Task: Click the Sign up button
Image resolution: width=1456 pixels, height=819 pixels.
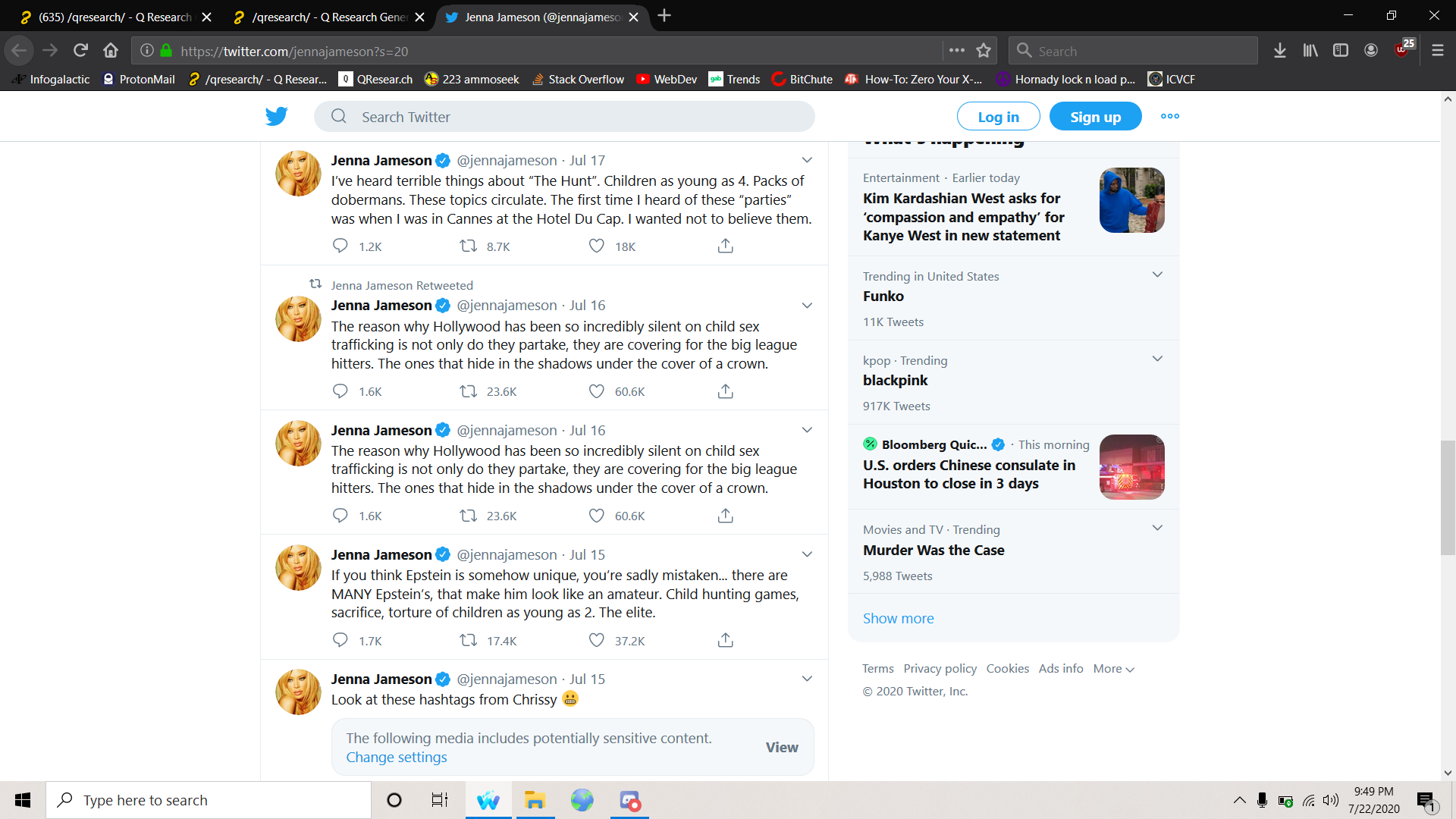Action: [1095, 117]
